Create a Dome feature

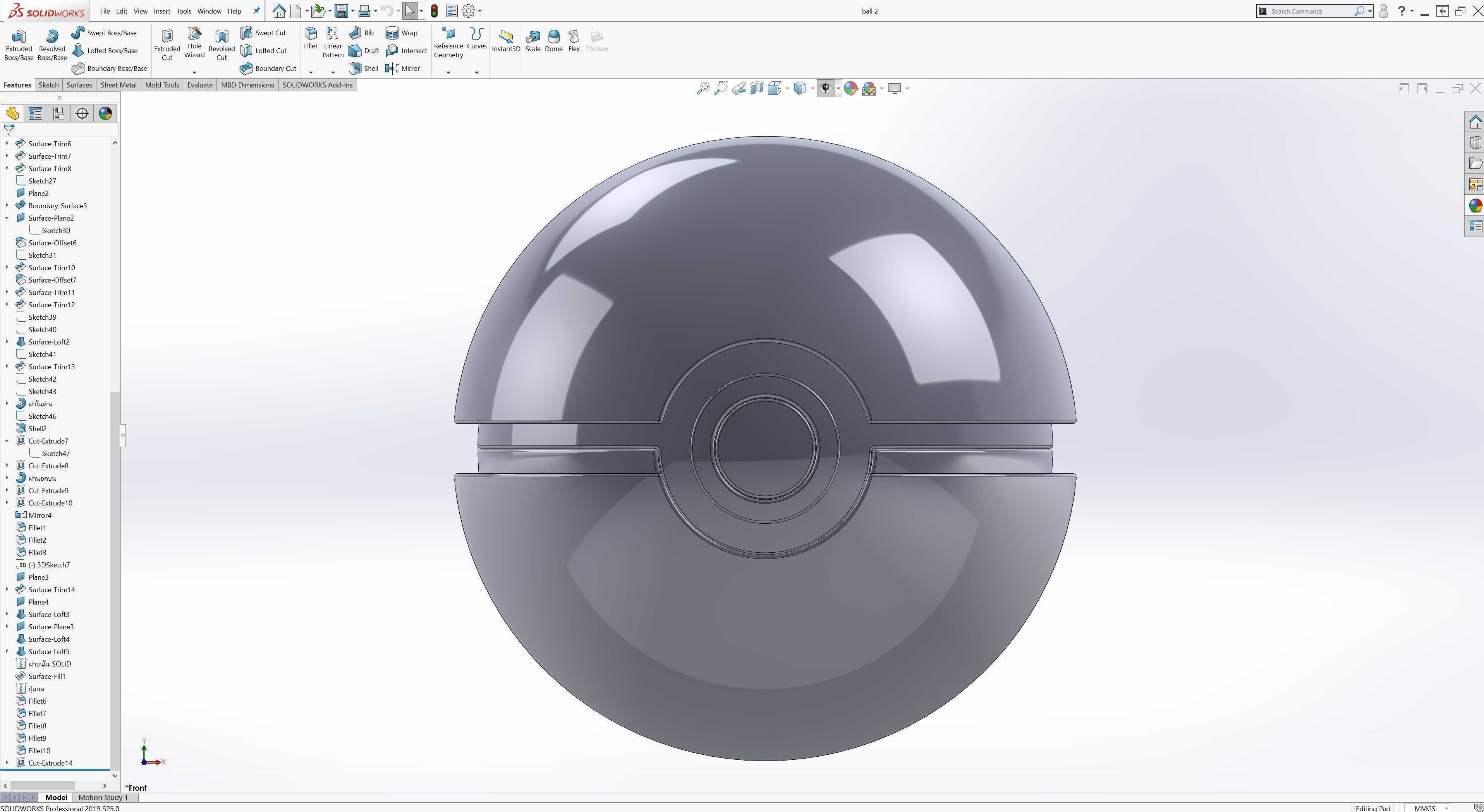(x=554, y=41)
